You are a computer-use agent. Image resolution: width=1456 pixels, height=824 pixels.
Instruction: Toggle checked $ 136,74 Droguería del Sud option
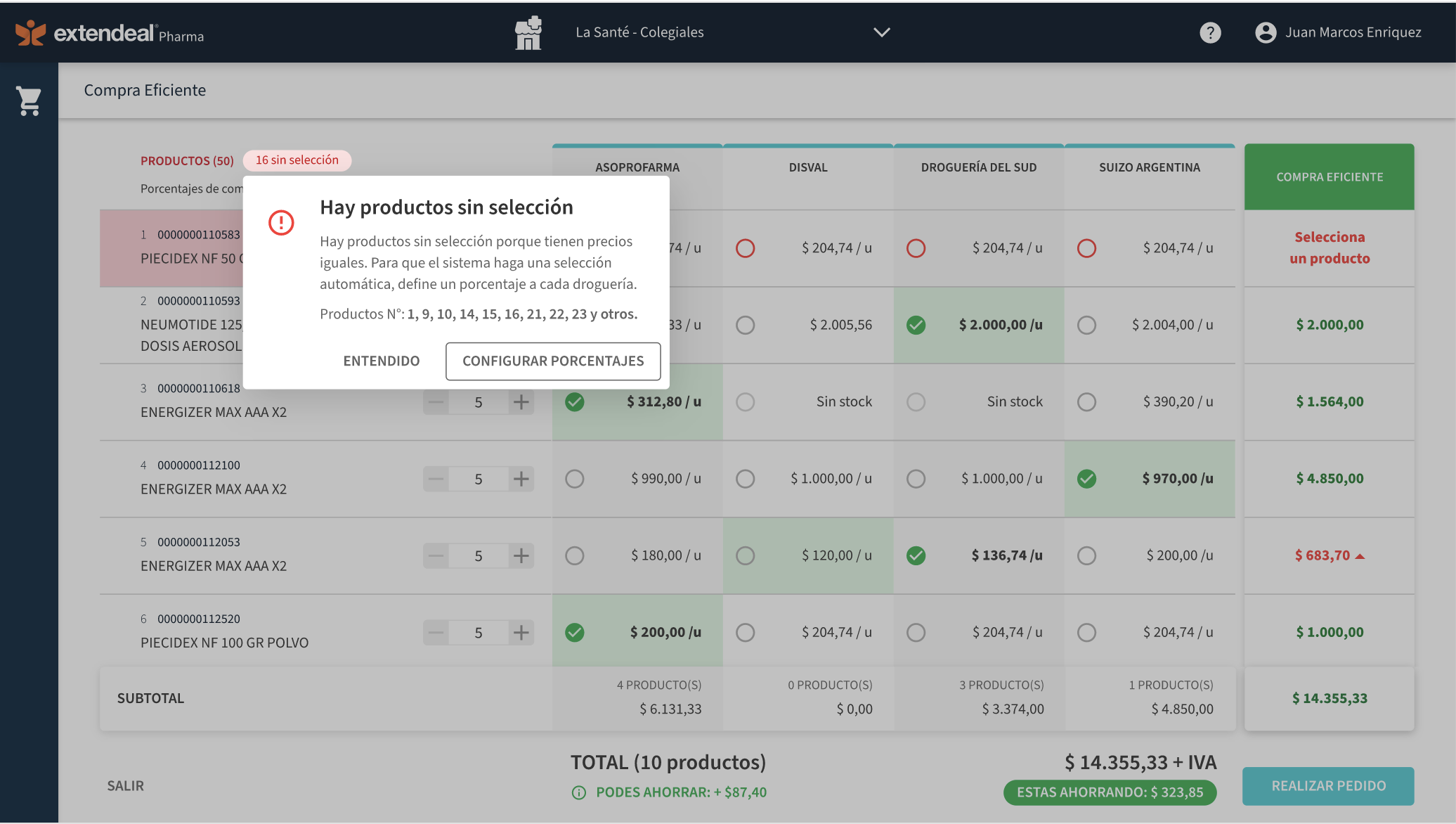916,555
